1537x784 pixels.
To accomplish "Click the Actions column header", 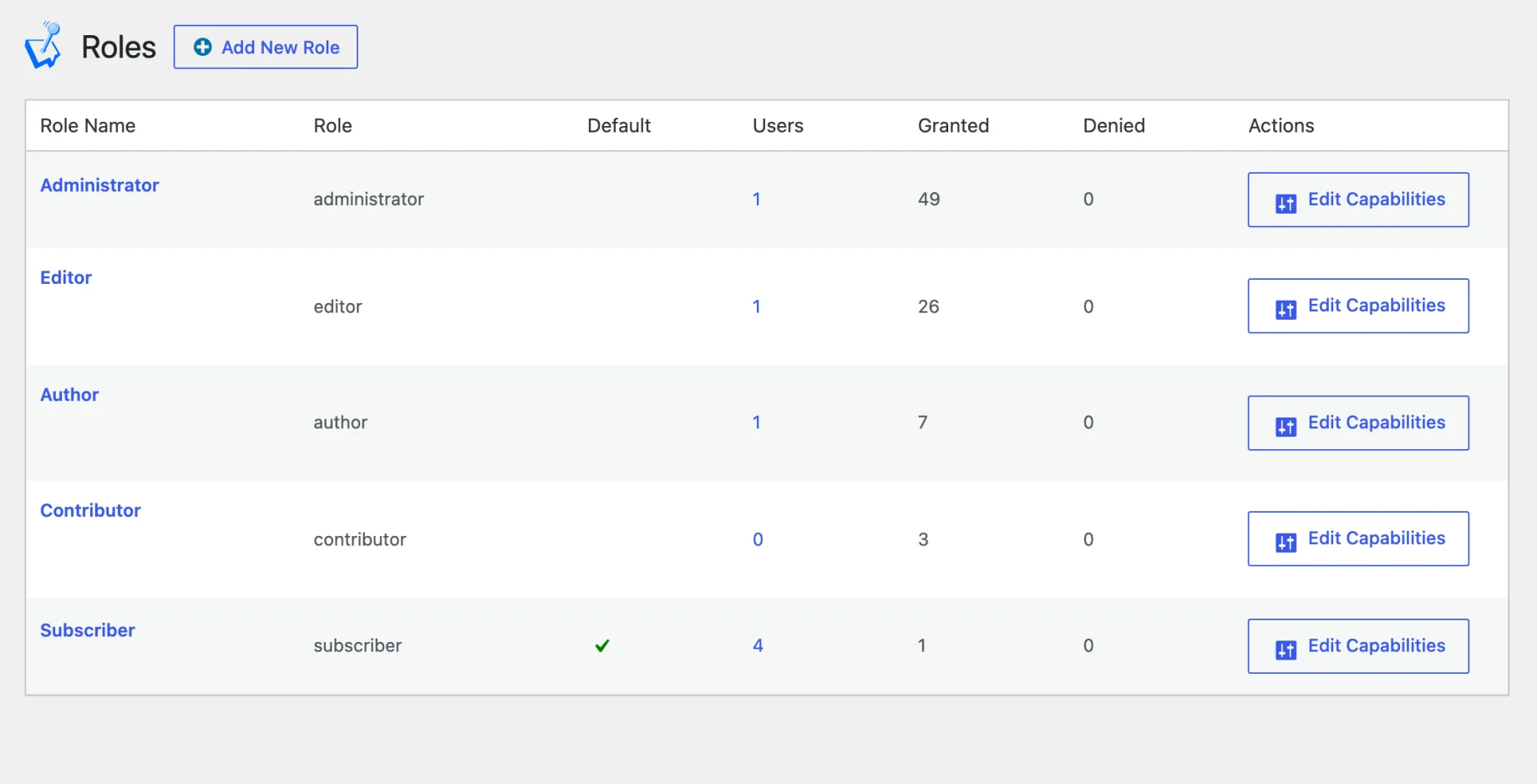I will [x=1281, y=126].
